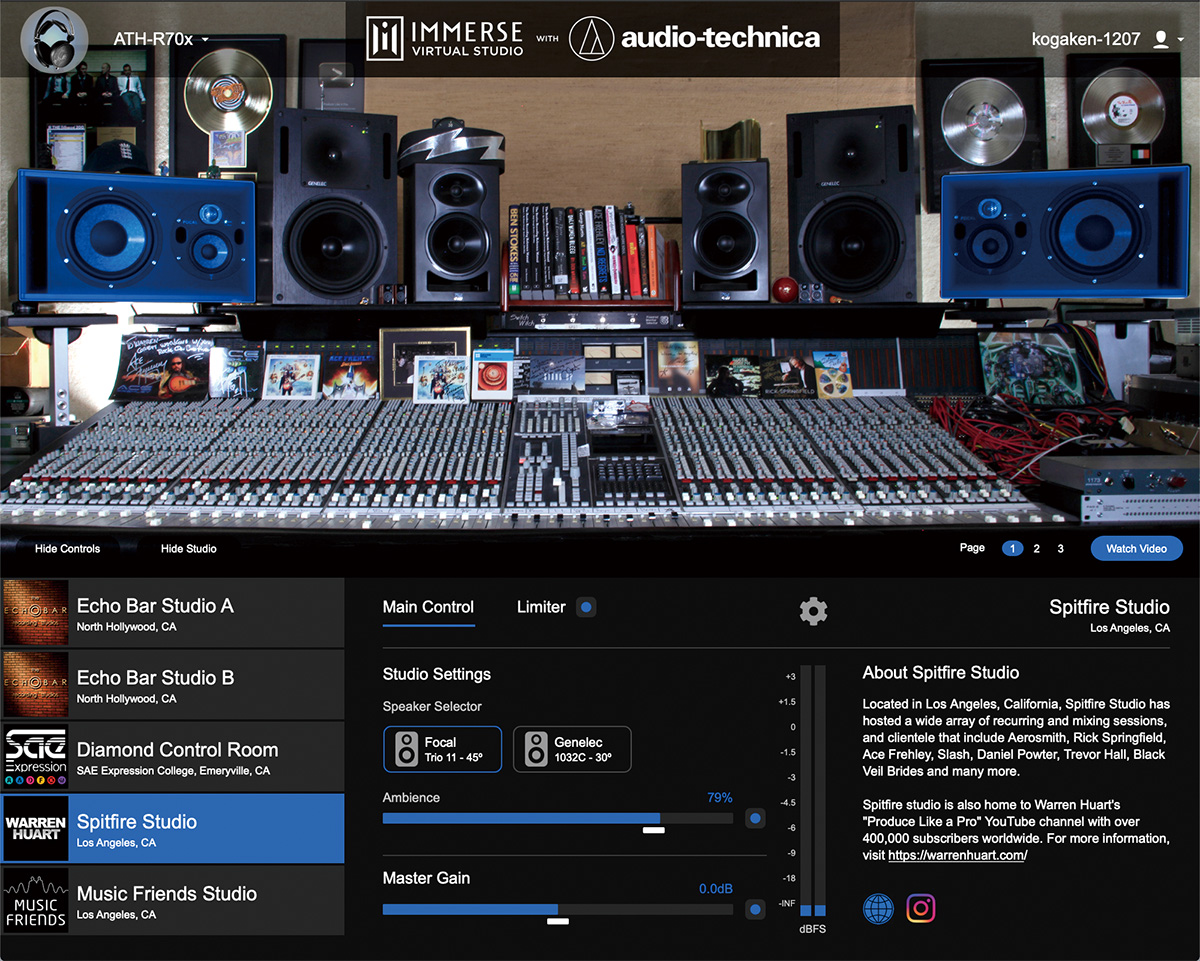Go to photo page 2
The width and height of the screenshot is (1200, 961).
(1037, 549)
